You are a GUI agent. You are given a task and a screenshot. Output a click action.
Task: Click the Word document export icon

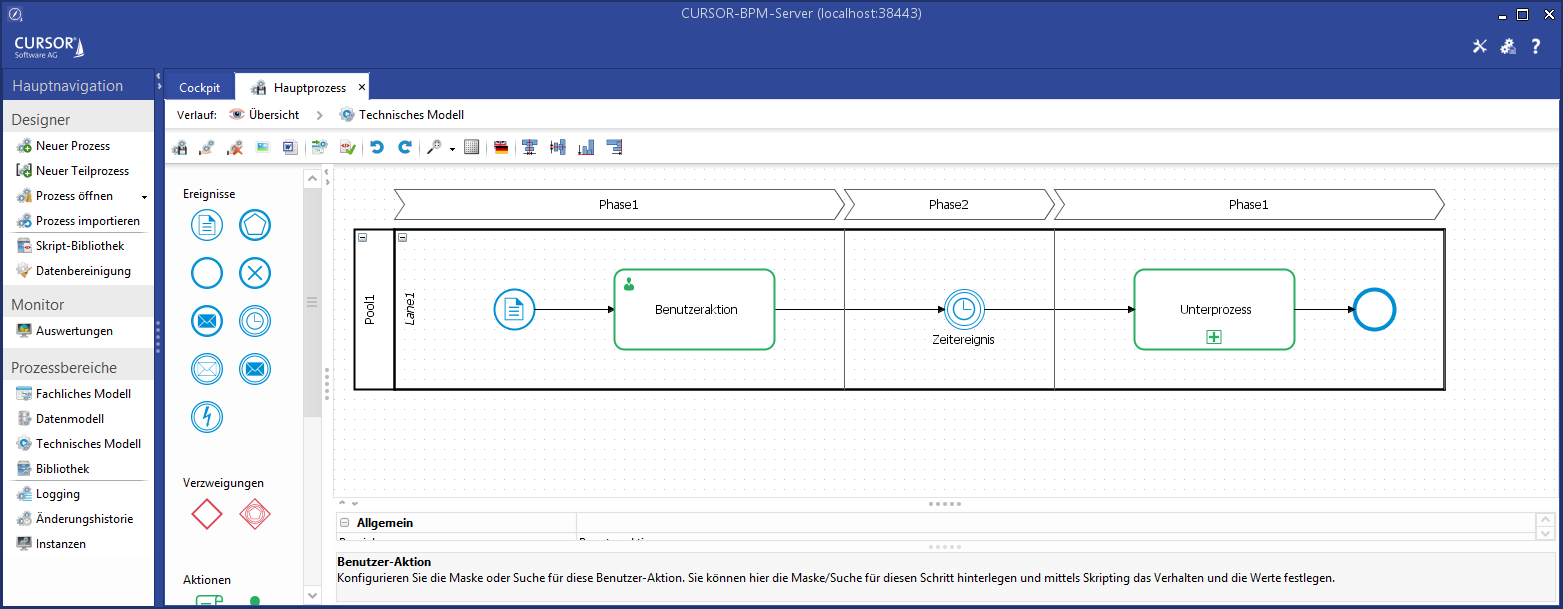pyautogui.click(x=290, y=147)
